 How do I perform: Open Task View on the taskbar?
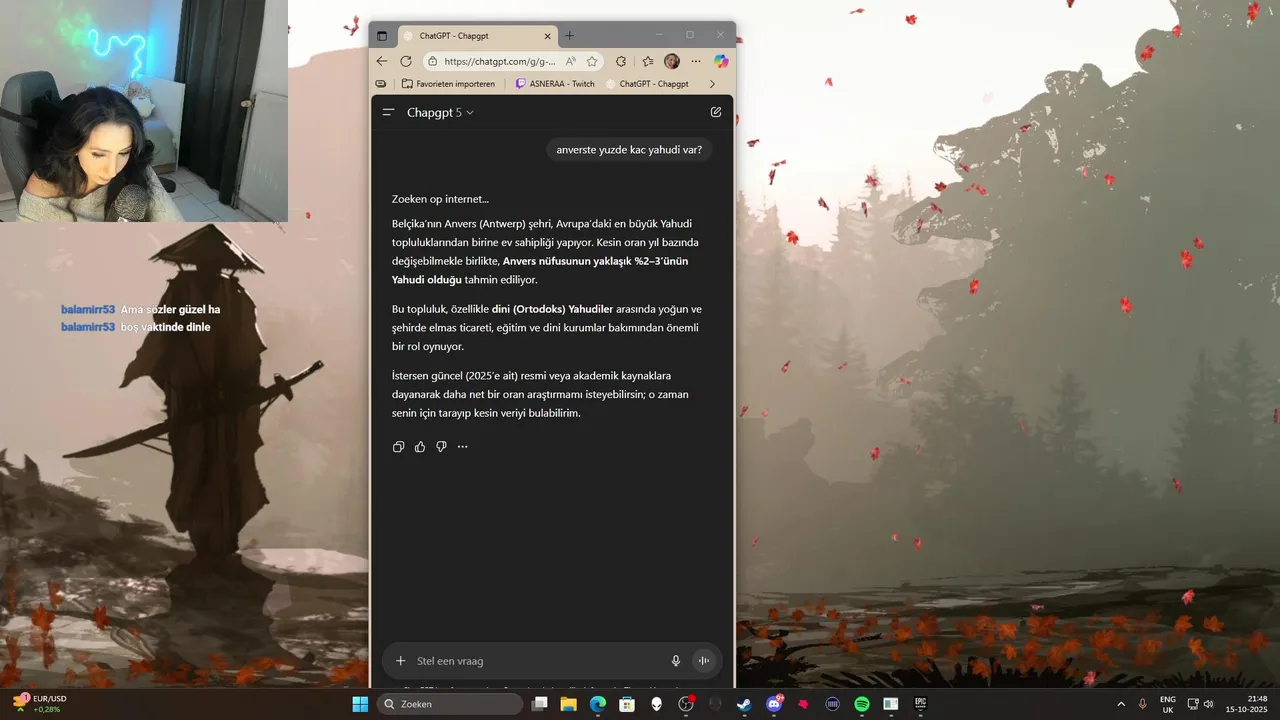point(540,704)
